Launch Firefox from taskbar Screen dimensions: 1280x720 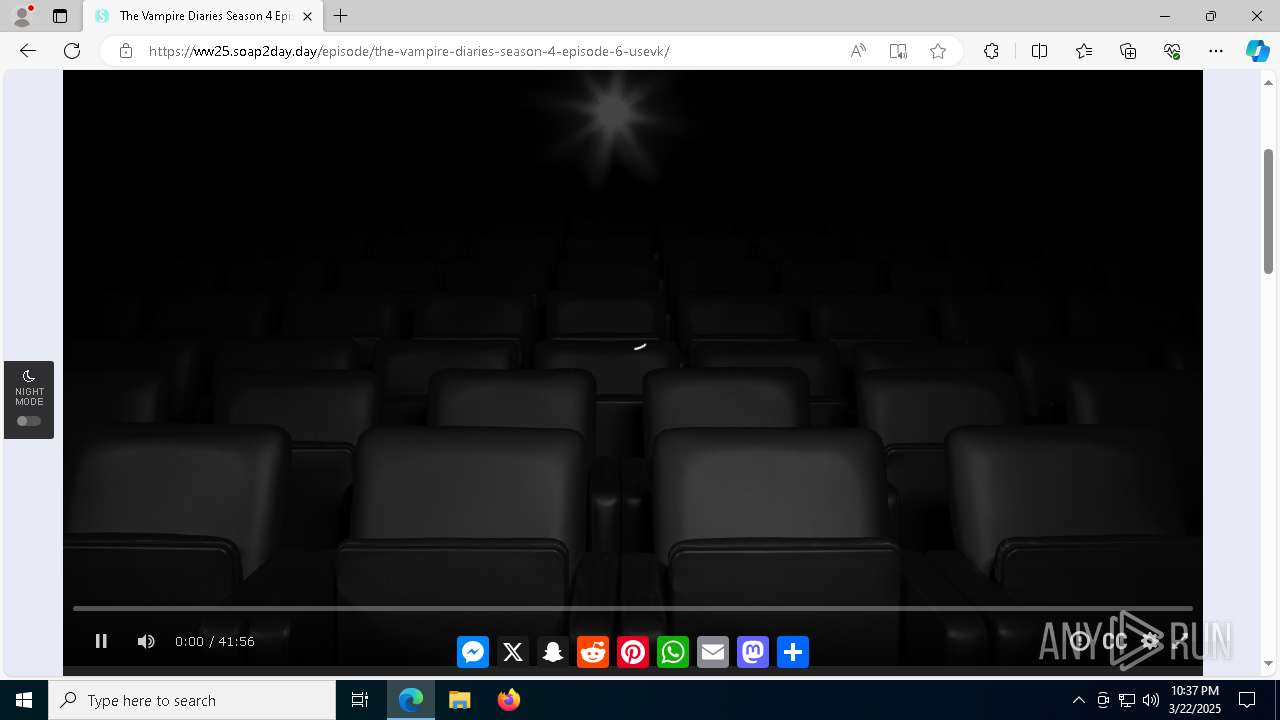tap(508, 700)
